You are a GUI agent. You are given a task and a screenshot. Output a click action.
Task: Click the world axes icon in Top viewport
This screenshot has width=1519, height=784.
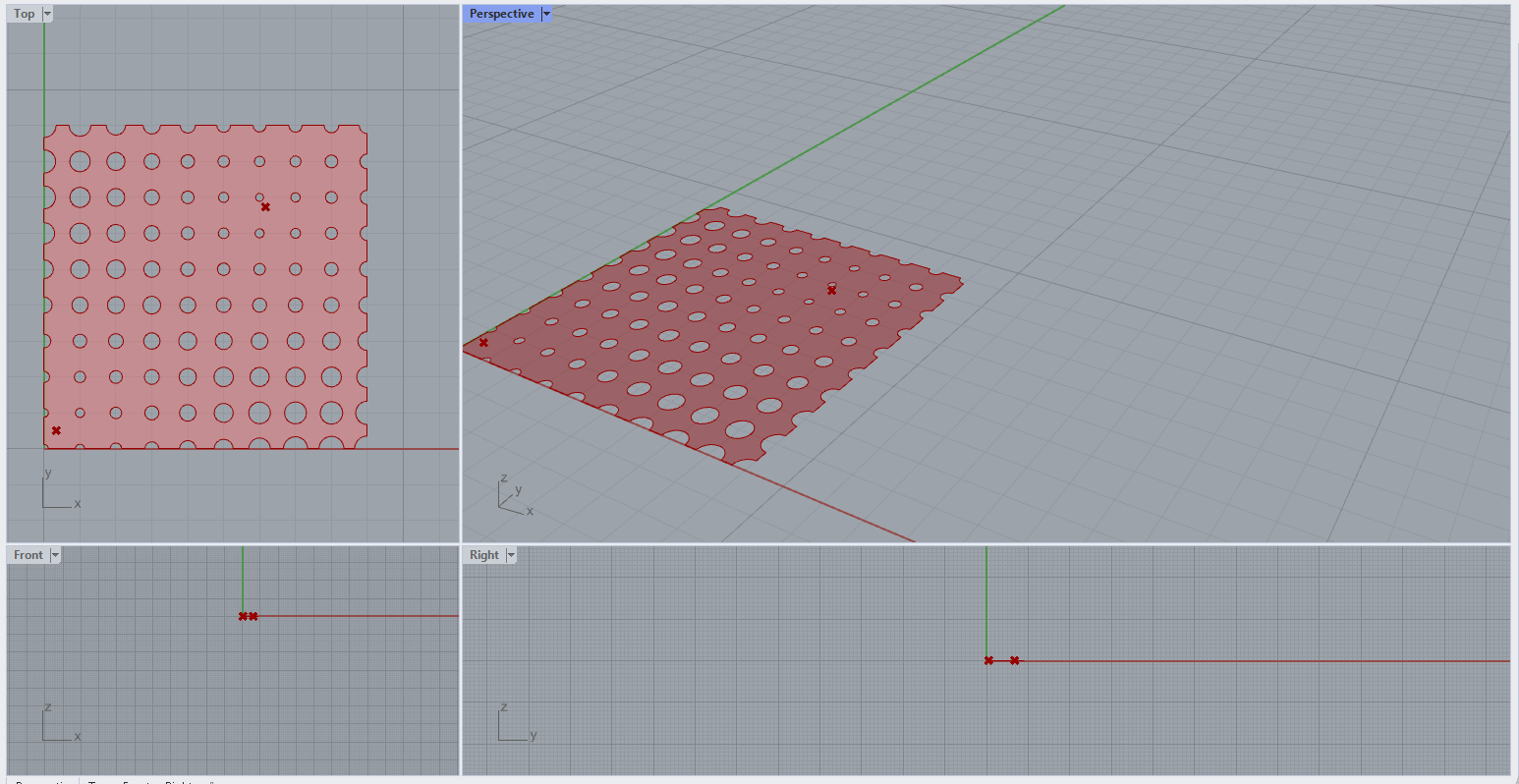60,489
